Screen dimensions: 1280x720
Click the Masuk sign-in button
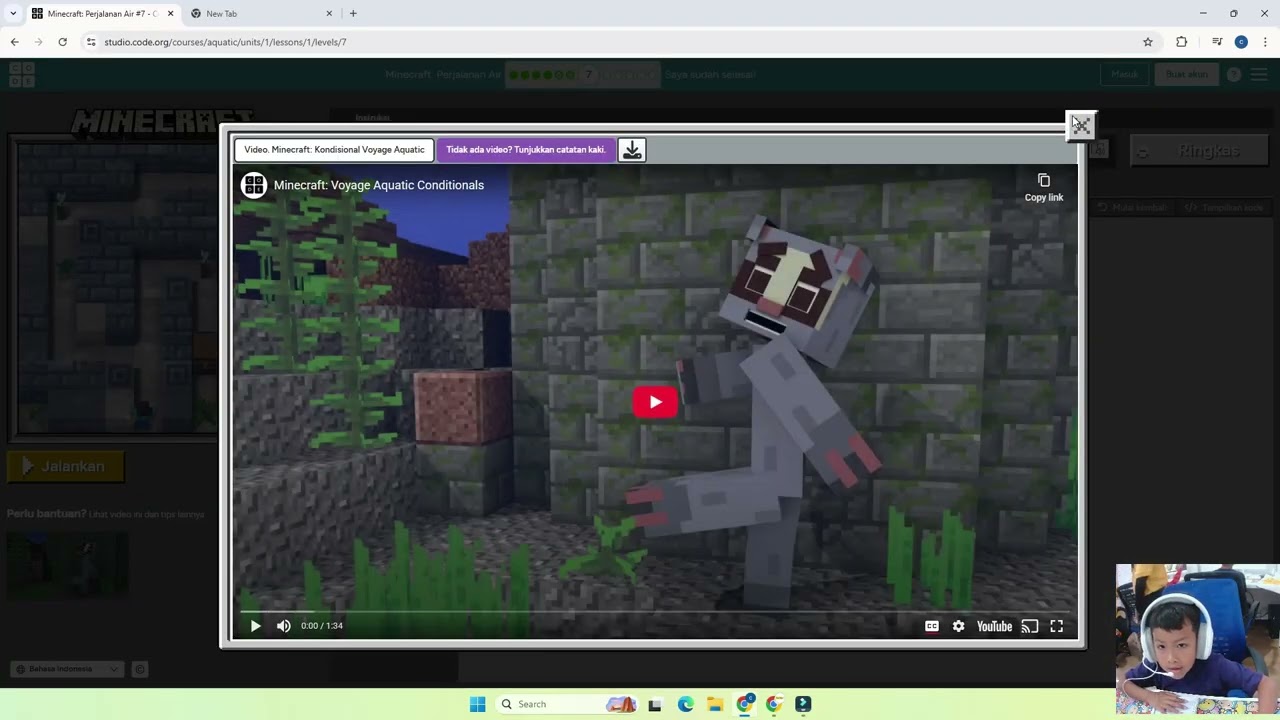pyautogui.click(x=1125, y=74)
